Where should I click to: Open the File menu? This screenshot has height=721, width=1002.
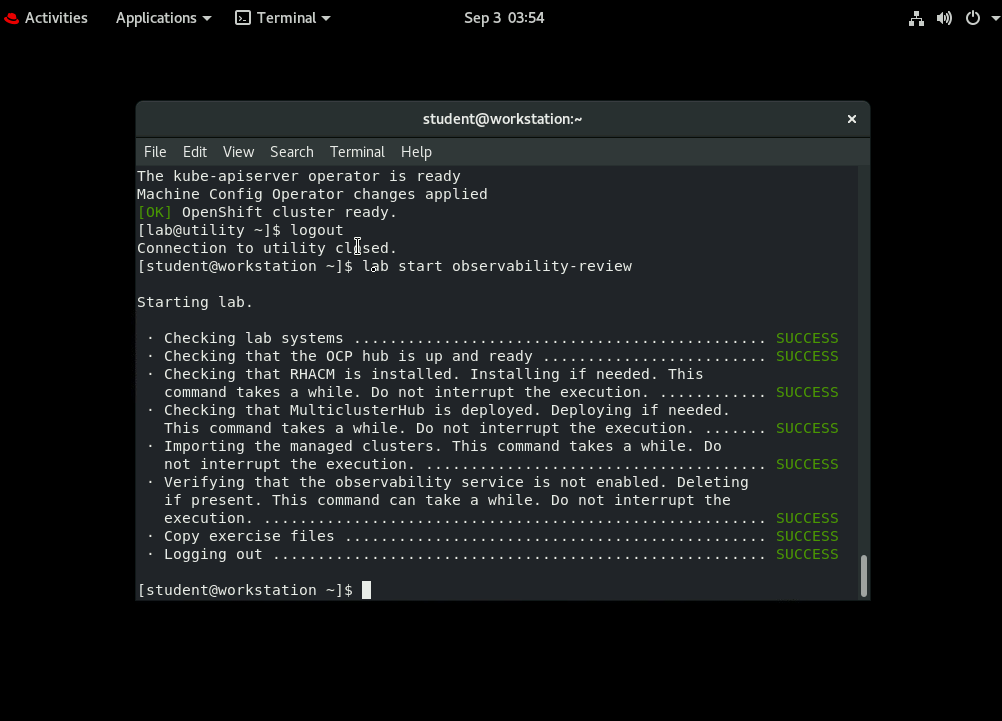[x=155, y=152]
